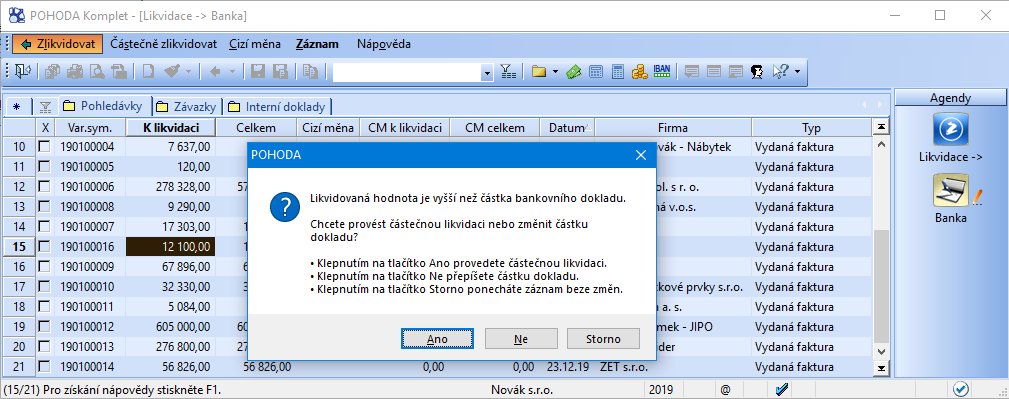Tick the checkbox for row 190100006

[x=44, y=187]
